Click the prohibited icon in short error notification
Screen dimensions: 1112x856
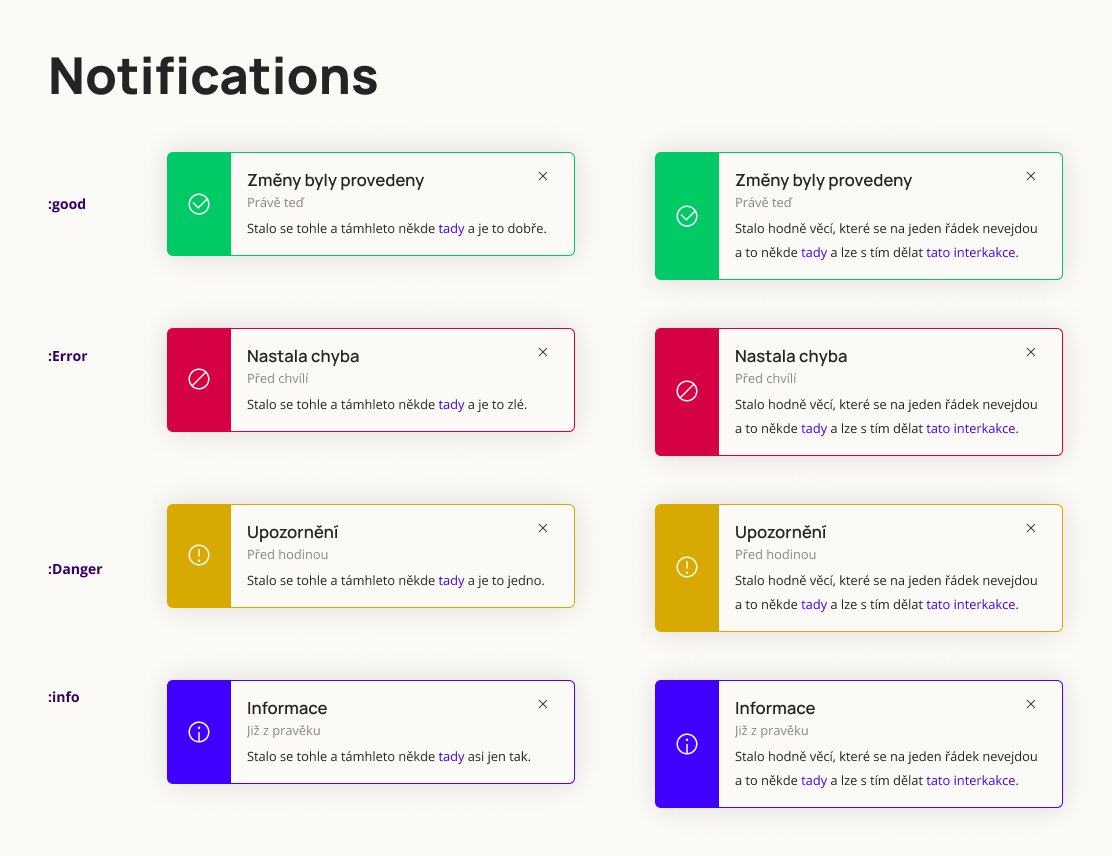pos(199,380)
